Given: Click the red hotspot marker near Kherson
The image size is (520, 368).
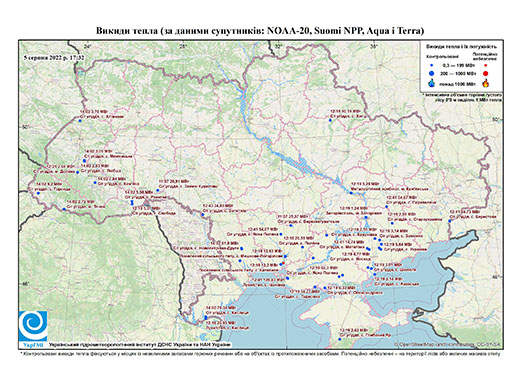Looking at the screenshot, I should pos(283,263).
